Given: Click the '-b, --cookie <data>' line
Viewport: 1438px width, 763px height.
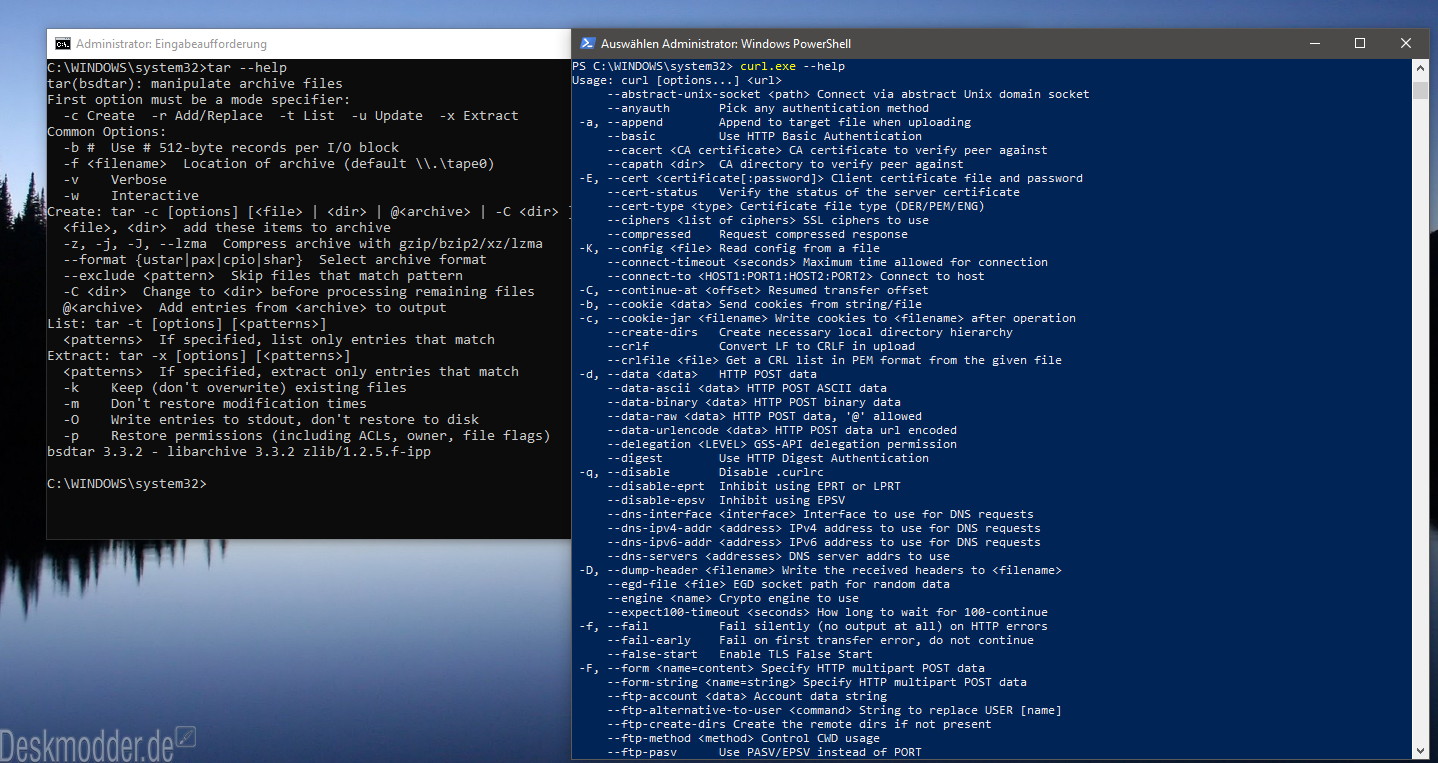Looking at the screenshot, I should (750, 304).
